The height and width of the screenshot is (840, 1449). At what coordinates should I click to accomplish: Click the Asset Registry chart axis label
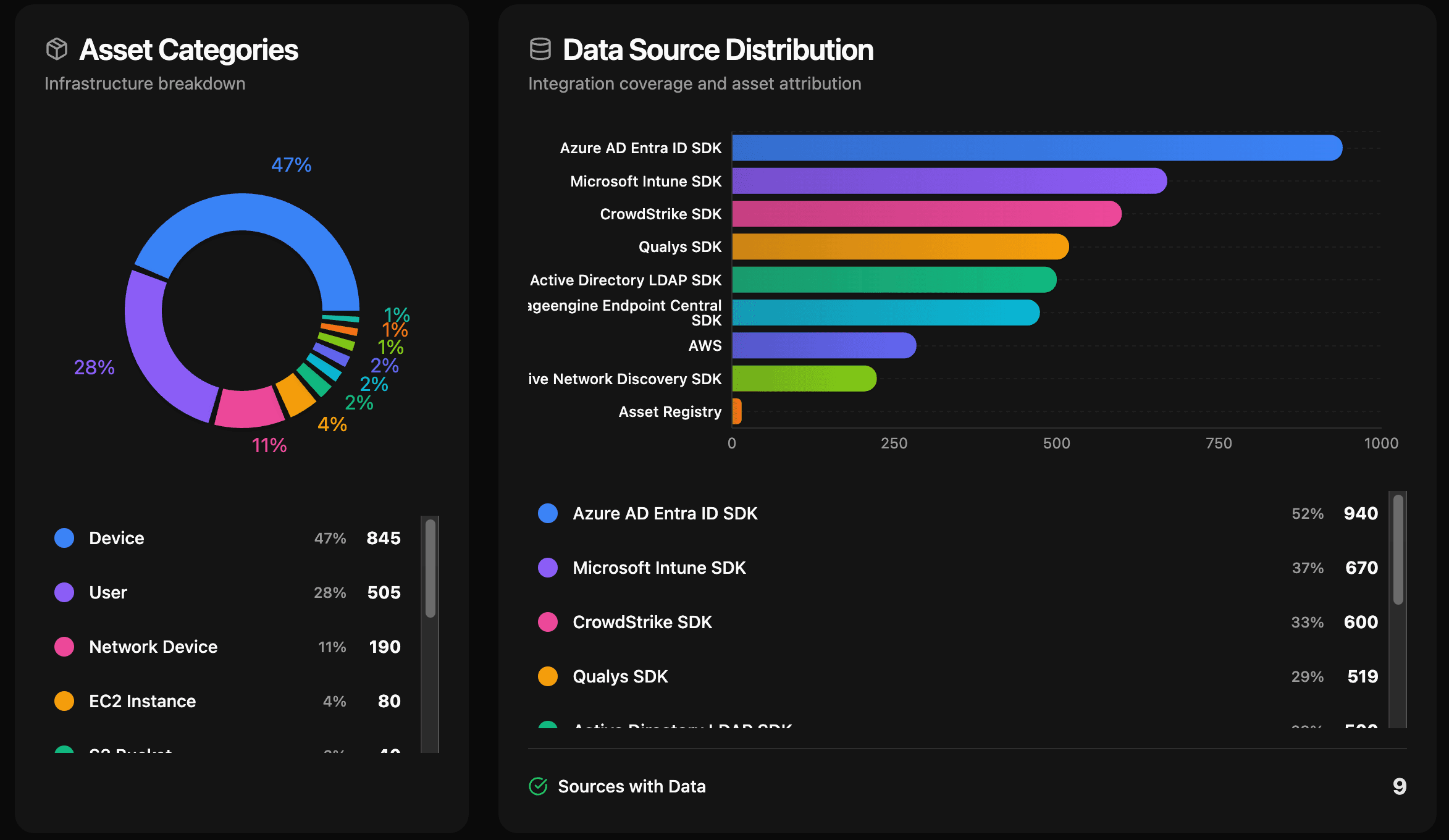670,412
